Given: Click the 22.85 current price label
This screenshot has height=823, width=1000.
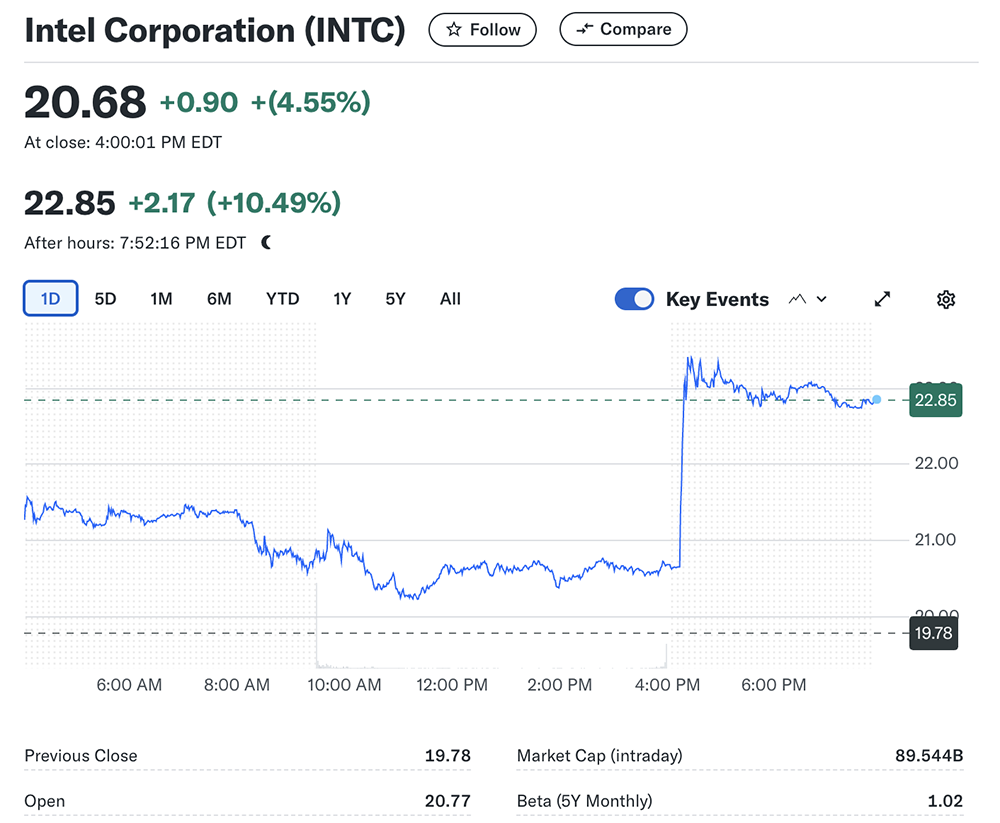Looking at the screenshot, I should [x=934, y=400].
